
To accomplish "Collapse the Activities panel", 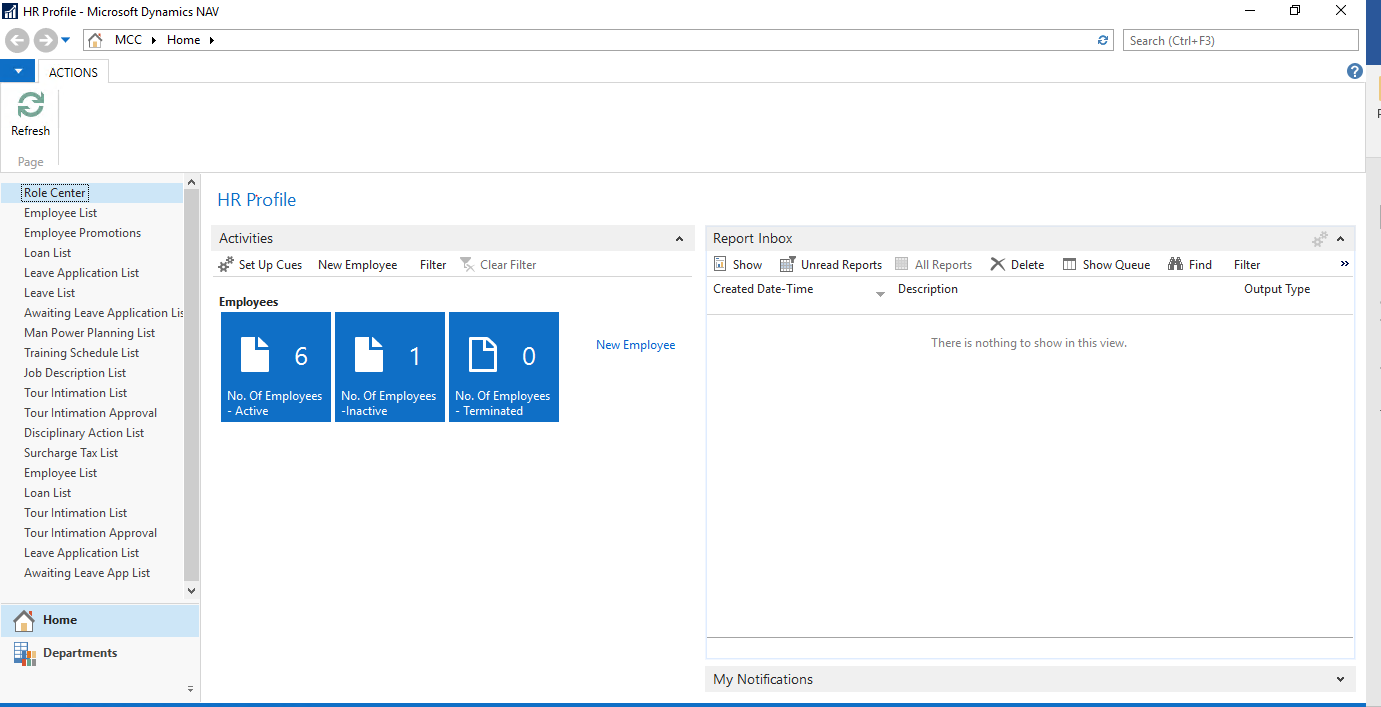I will [x=679, y=239].
